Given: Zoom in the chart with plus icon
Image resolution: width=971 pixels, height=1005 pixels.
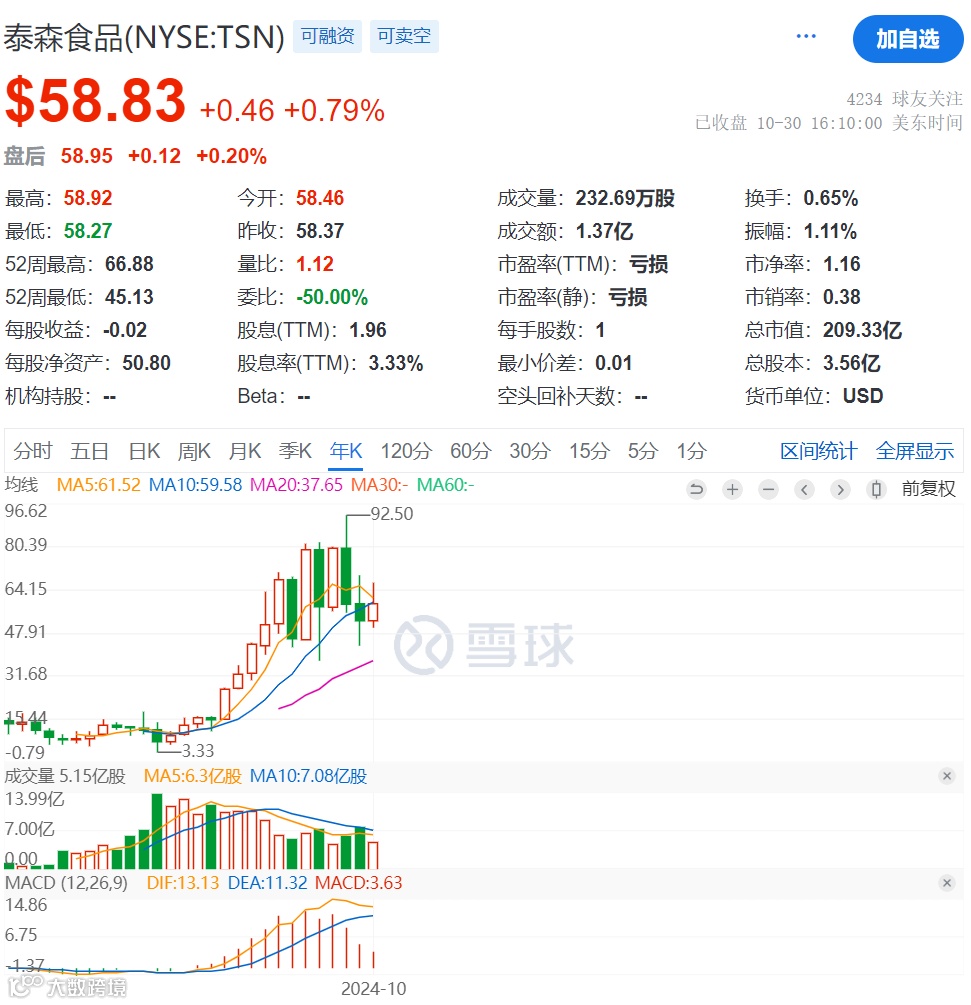Looking at the screenshot, I should pos(732,490).
